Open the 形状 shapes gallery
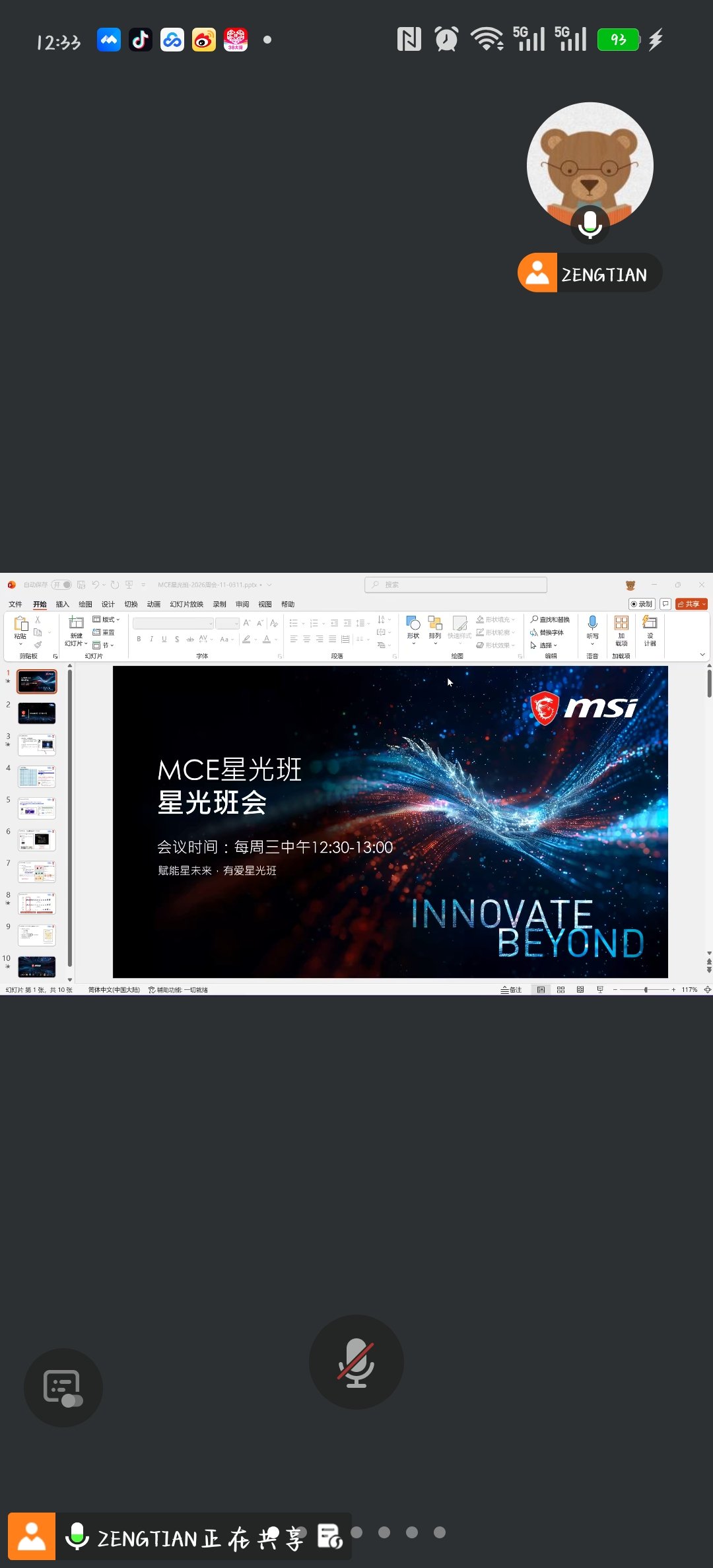The image size is (713, 1568). coord(413,624)
